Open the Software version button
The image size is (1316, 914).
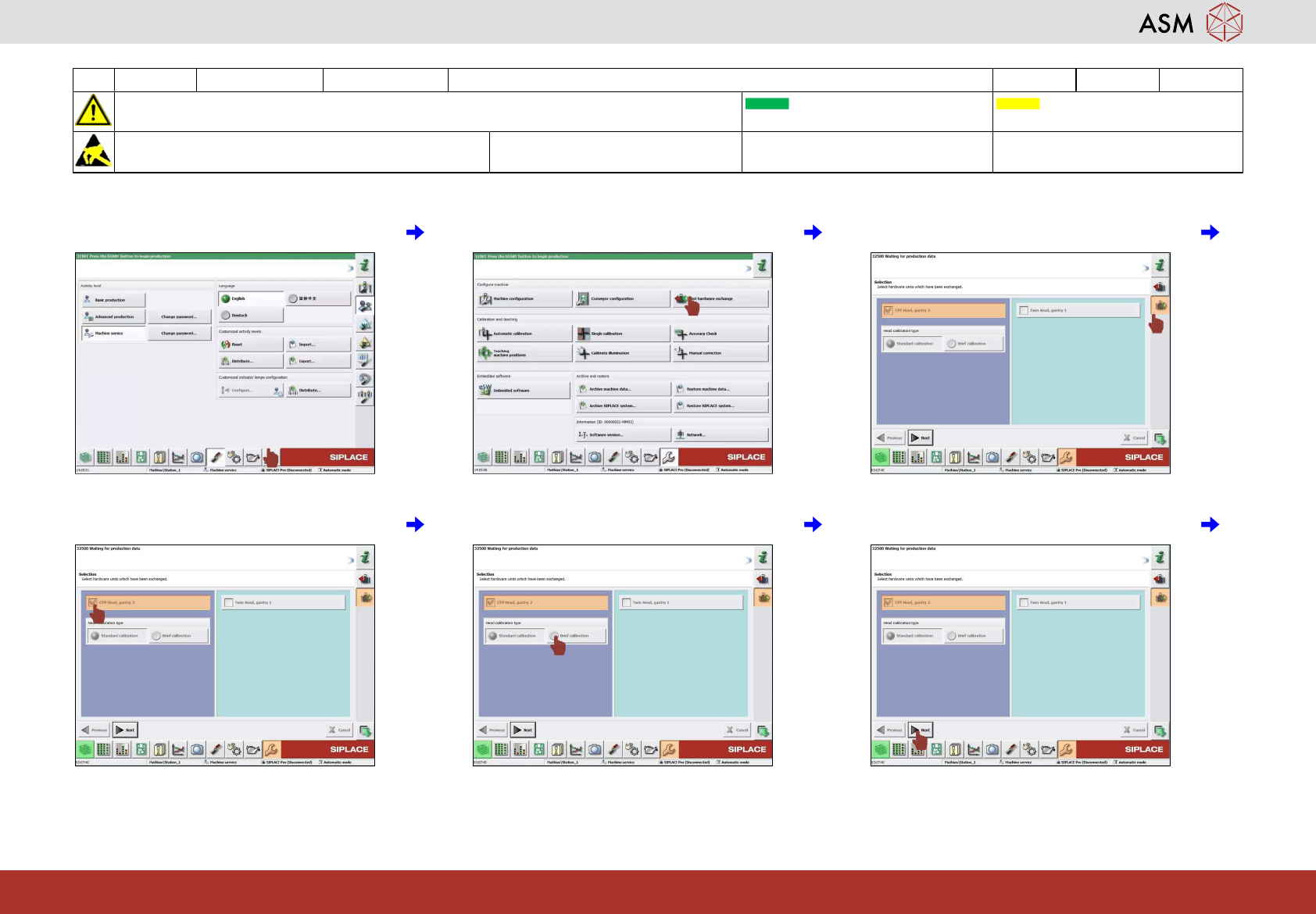pyautogui.click(x=623, y=435)
